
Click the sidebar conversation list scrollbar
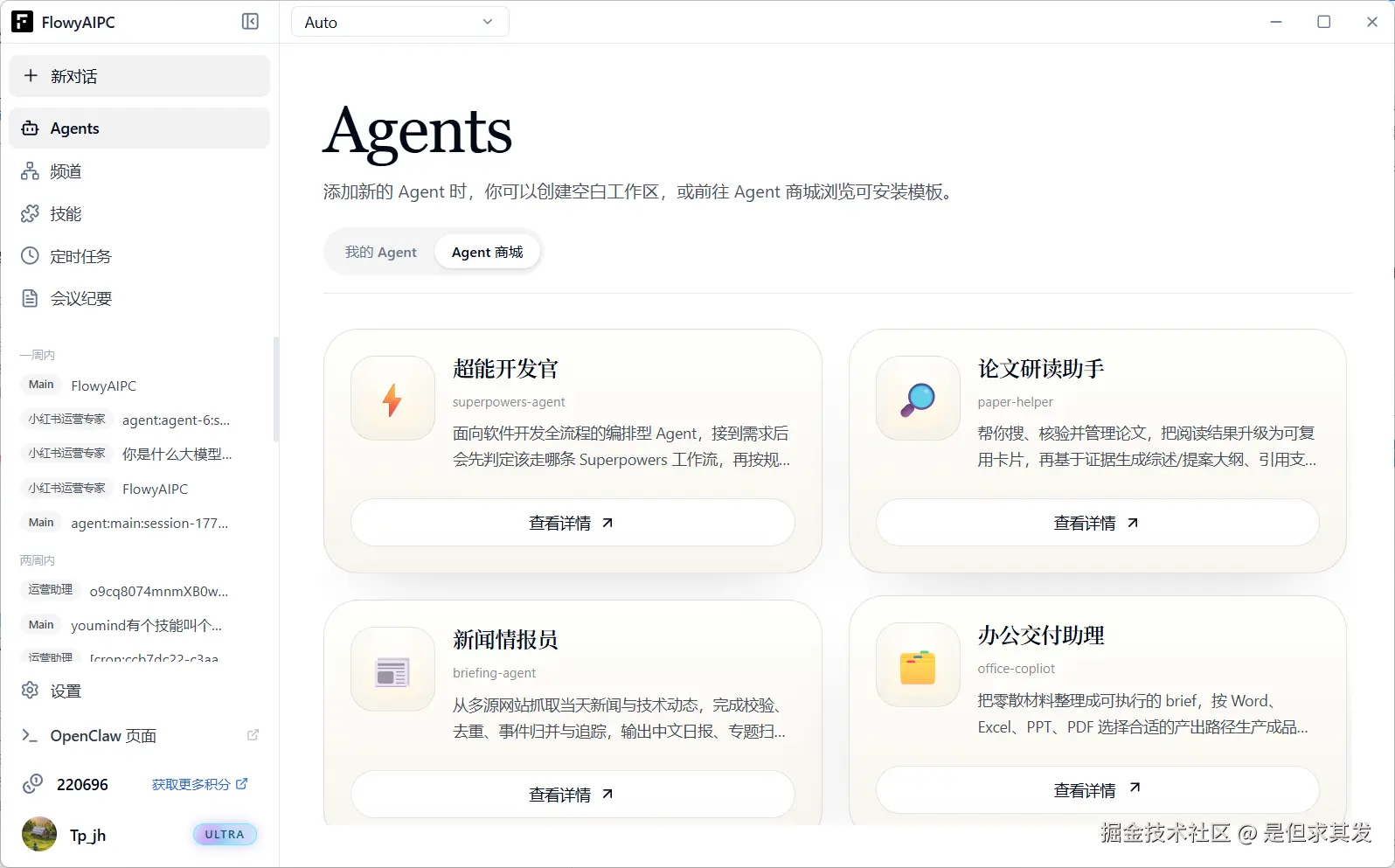(x=276, y=390)
